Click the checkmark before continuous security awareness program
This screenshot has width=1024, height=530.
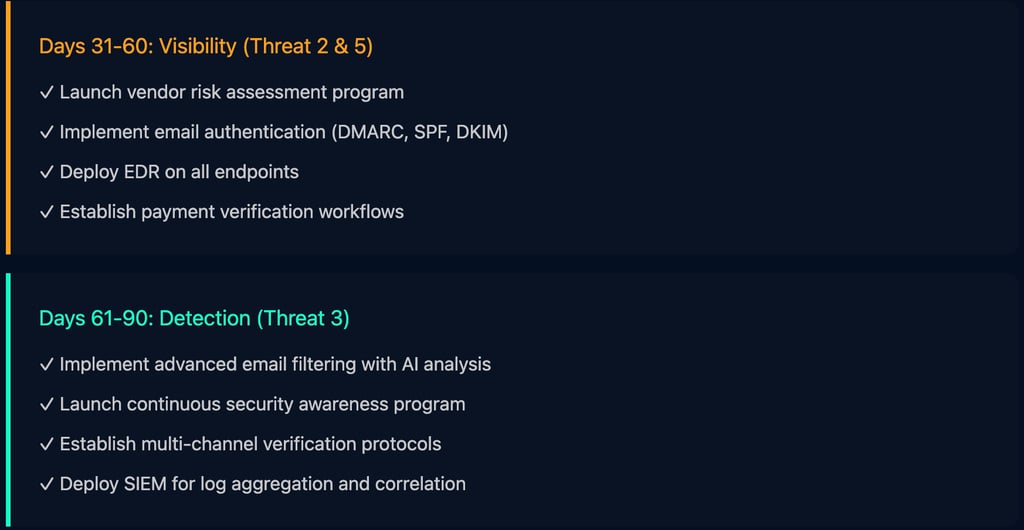pos(46,405)
